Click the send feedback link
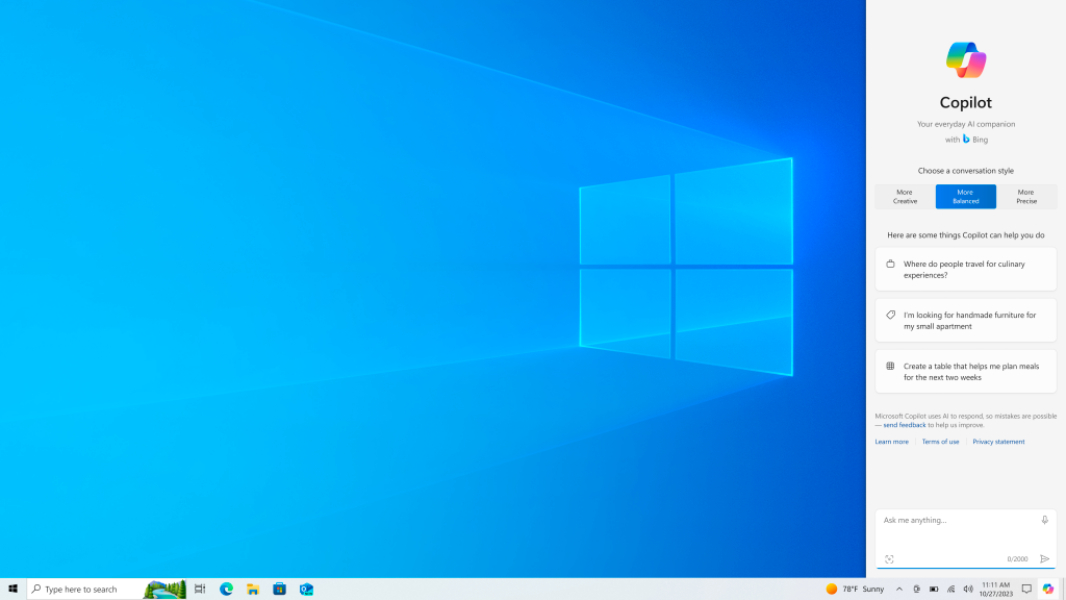This screenshot has height=600, width=1066. click(x=903, y=424)
